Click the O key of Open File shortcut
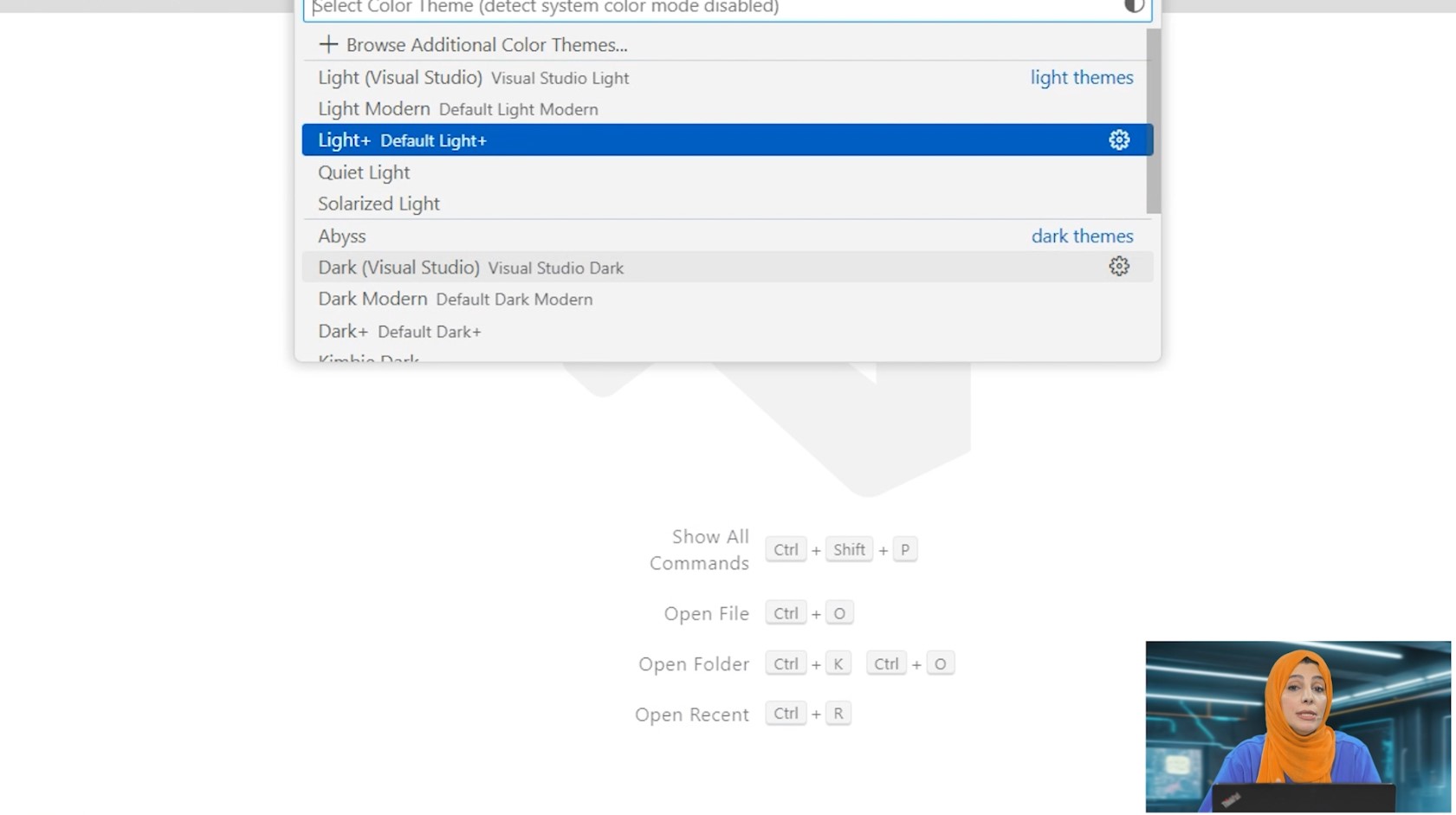This screenshot has height=815, width=1456. 839,613
